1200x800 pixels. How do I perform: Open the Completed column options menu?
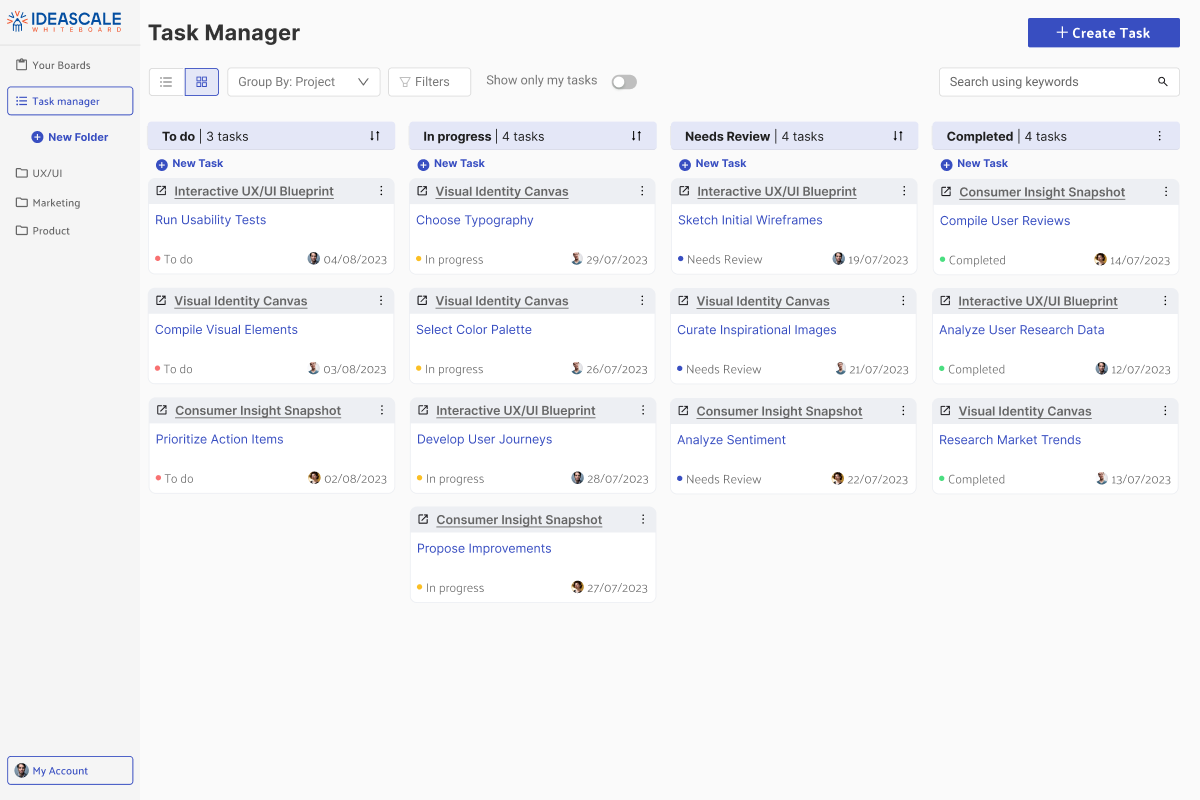pyautogui.click(x=1160, y=136)
